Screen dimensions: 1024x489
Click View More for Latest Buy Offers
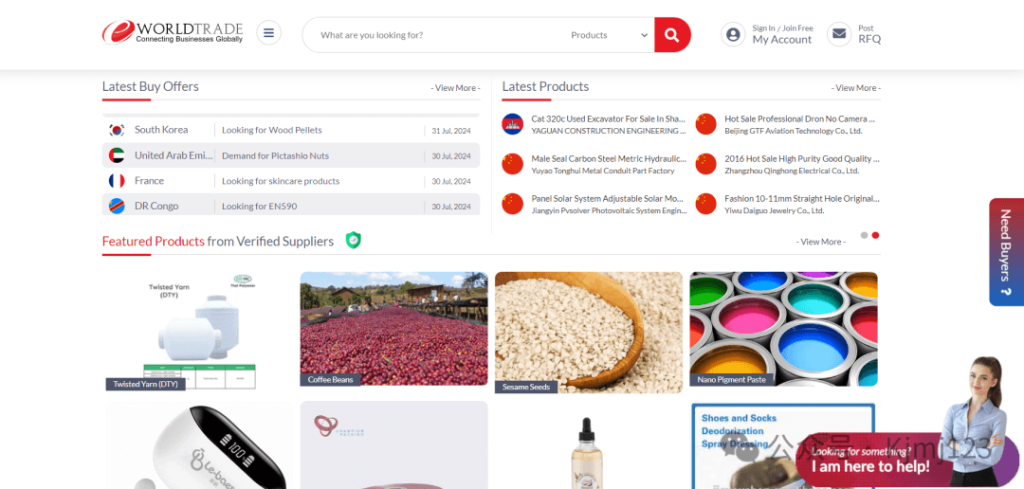click(455, 88)
